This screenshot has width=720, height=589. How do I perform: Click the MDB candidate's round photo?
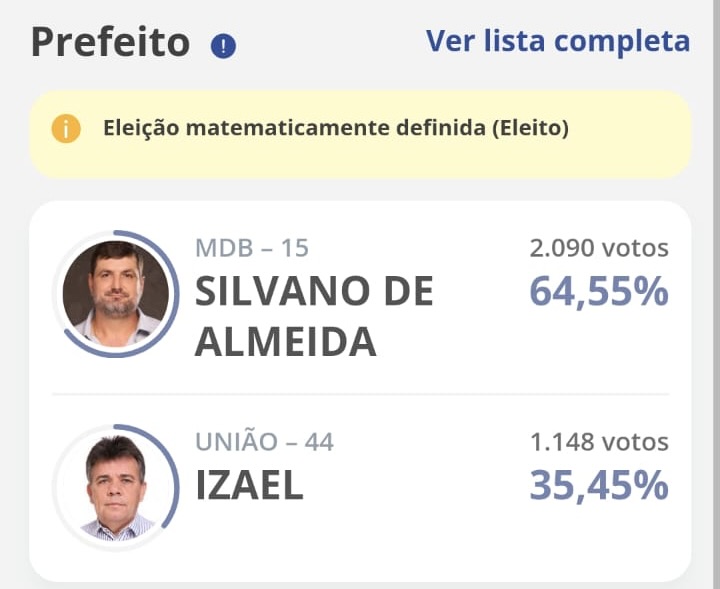(x=116, y=293)
